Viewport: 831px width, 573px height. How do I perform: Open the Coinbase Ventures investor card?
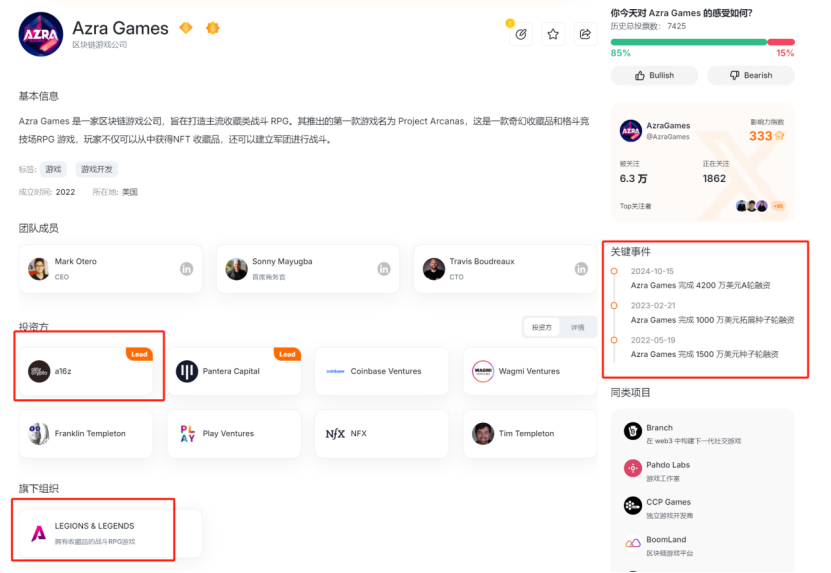click(x=382, y=371)
